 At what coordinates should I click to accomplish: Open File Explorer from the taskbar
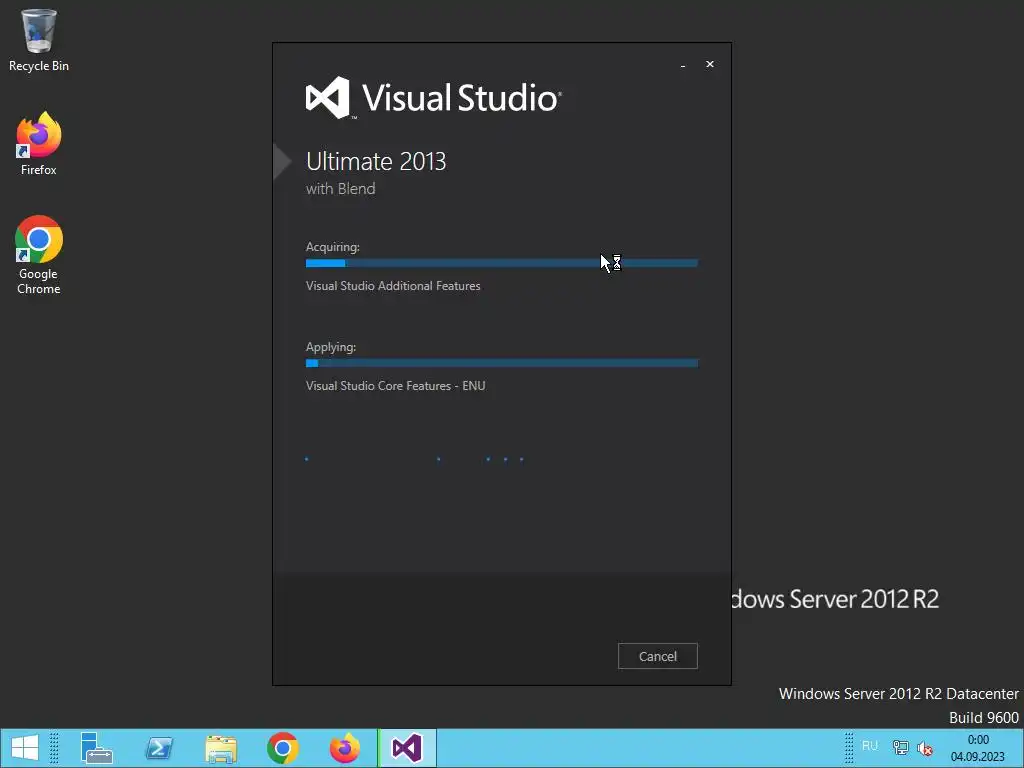click(x=221, y=748)
